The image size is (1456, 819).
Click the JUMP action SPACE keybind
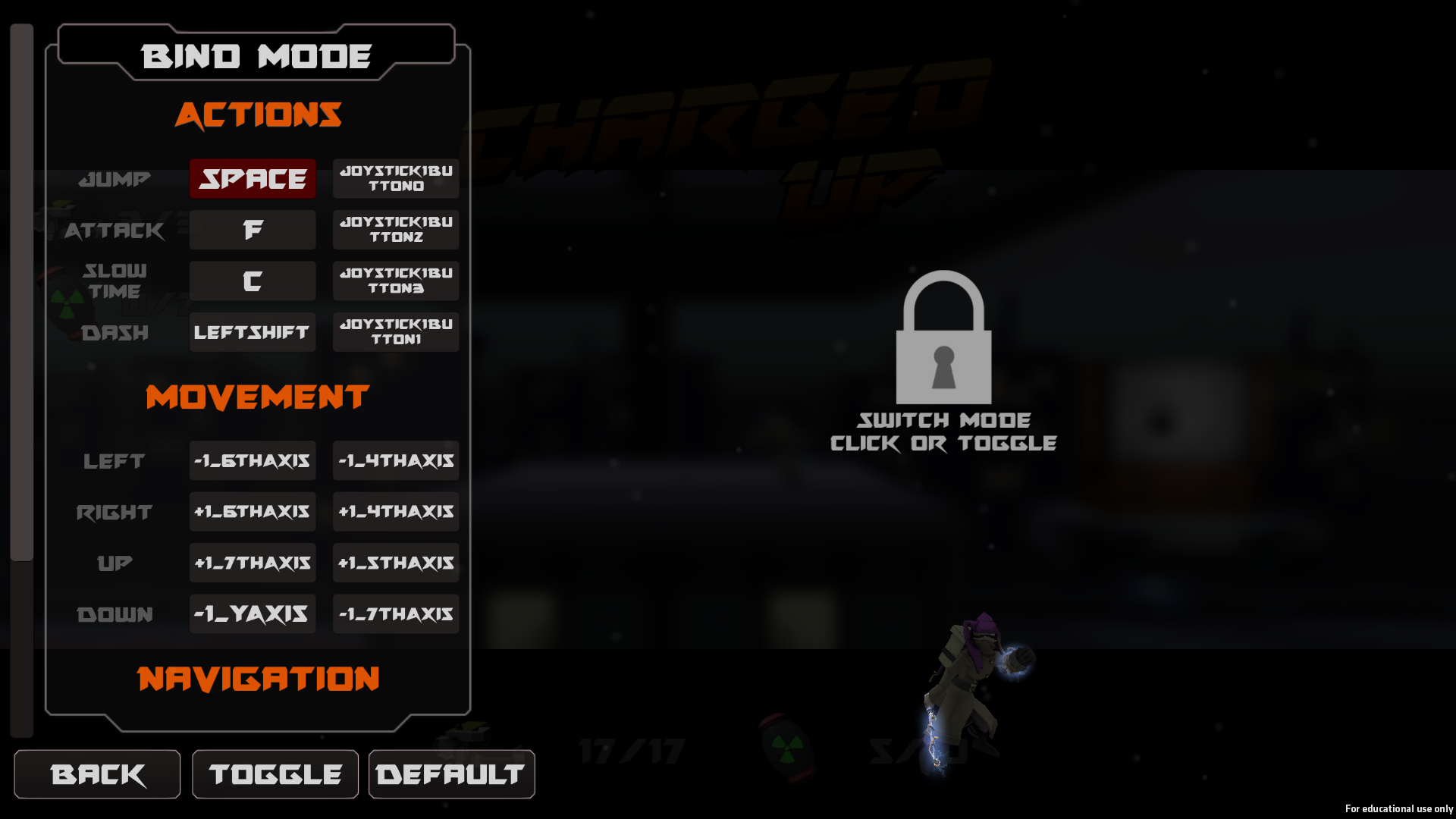point(252,178)
